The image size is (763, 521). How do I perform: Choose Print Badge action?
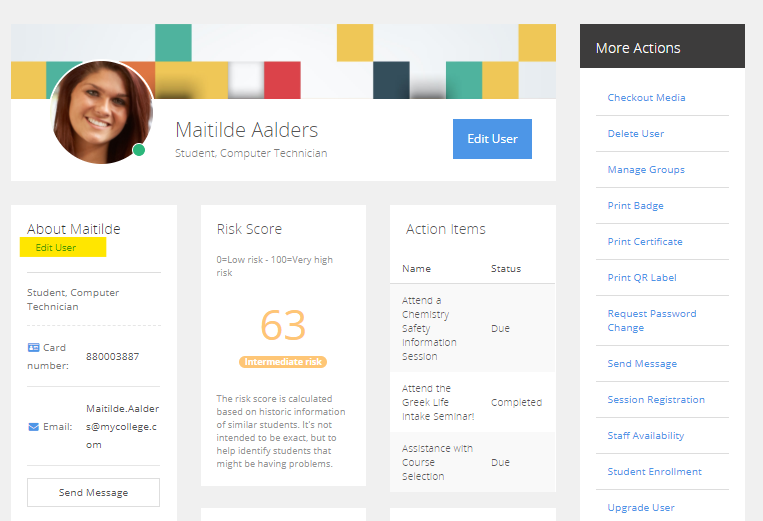[636, 205]
